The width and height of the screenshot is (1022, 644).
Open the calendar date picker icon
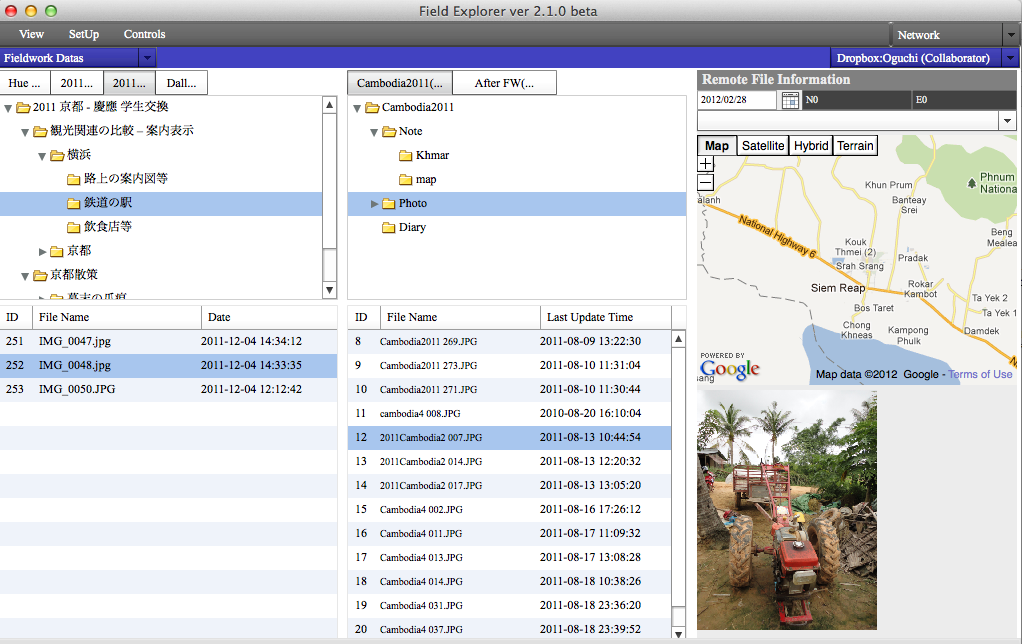790,100
